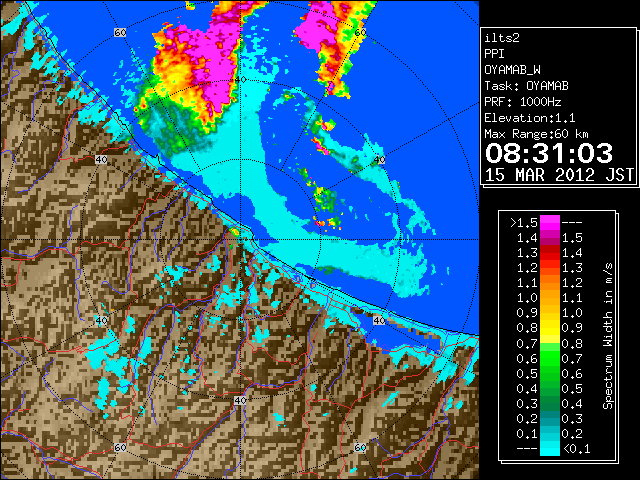The image size is (640, 480).
Task: Pick the yellow 0.8–0.9 legend color
Action: pyautogui.click(x=549, y=328)
